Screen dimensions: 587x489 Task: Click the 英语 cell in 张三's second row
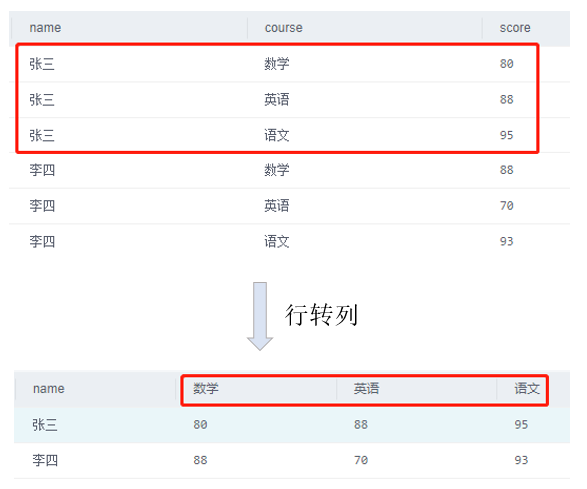(x=277, y=100)
